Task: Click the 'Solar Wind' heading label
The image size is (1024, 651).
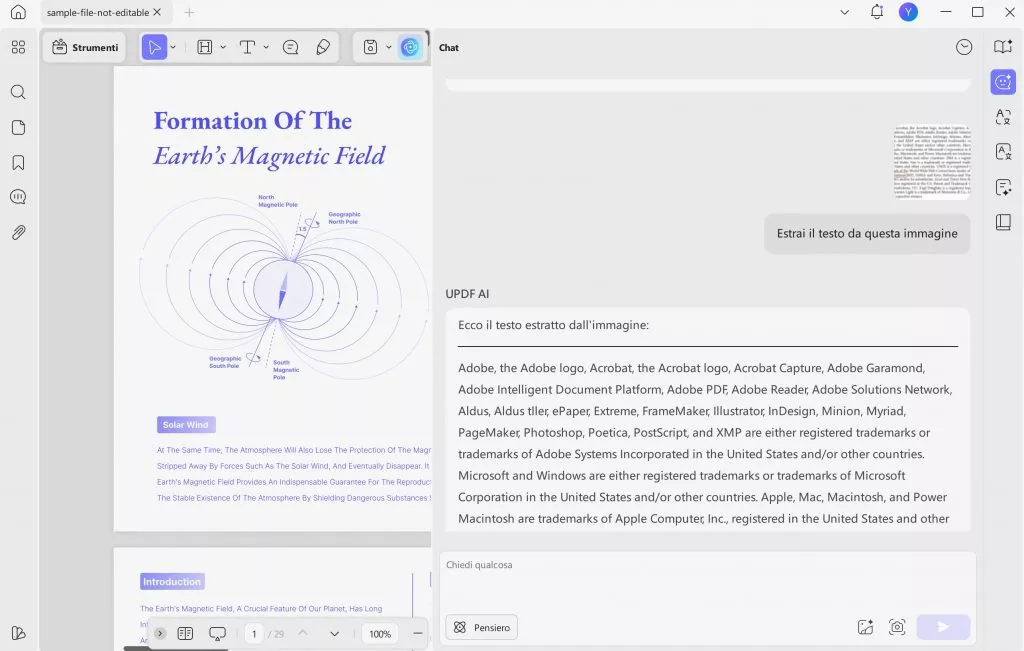Action: click(185, 424)
